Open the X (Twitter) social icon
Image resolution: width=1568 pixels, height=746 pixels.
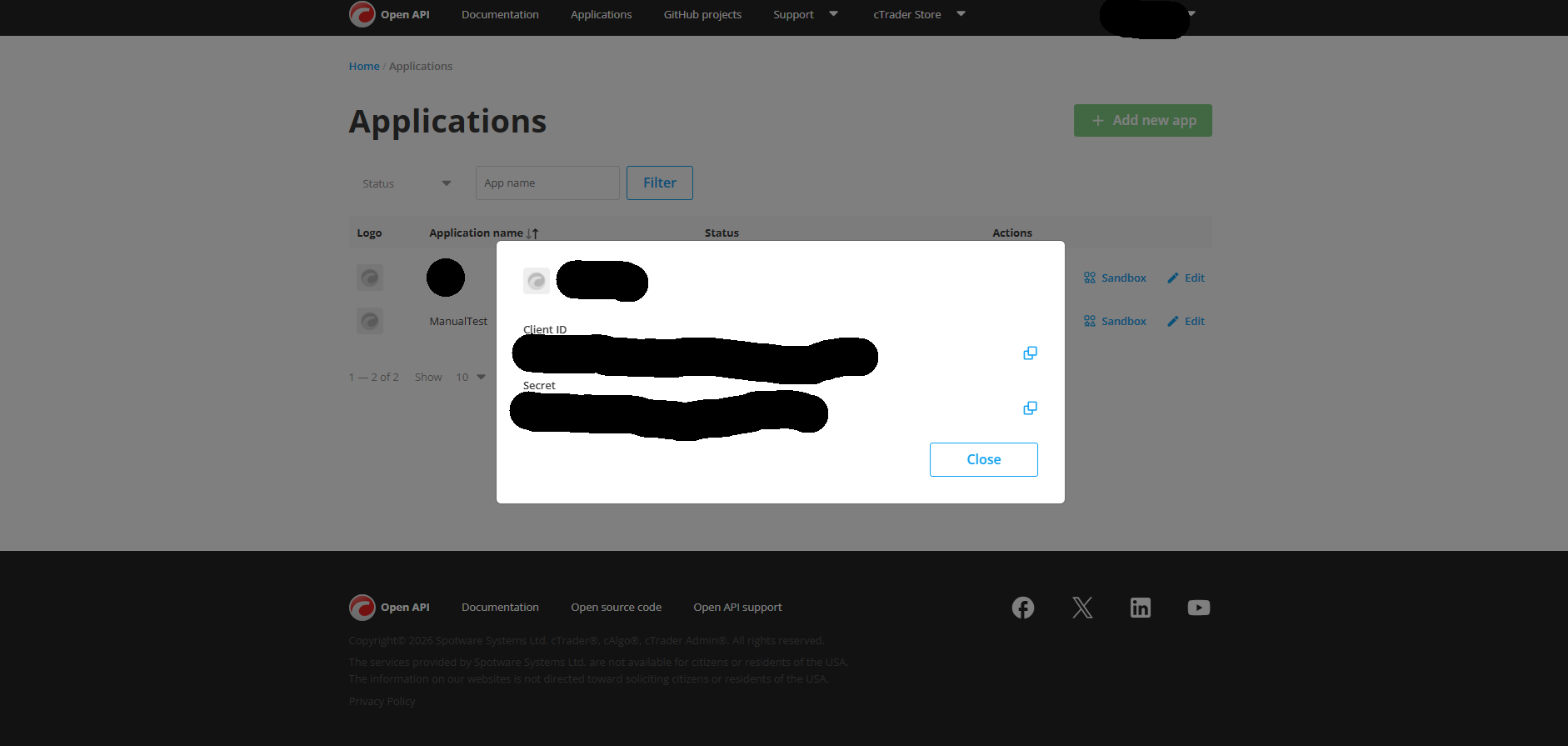click(1082, 608)
